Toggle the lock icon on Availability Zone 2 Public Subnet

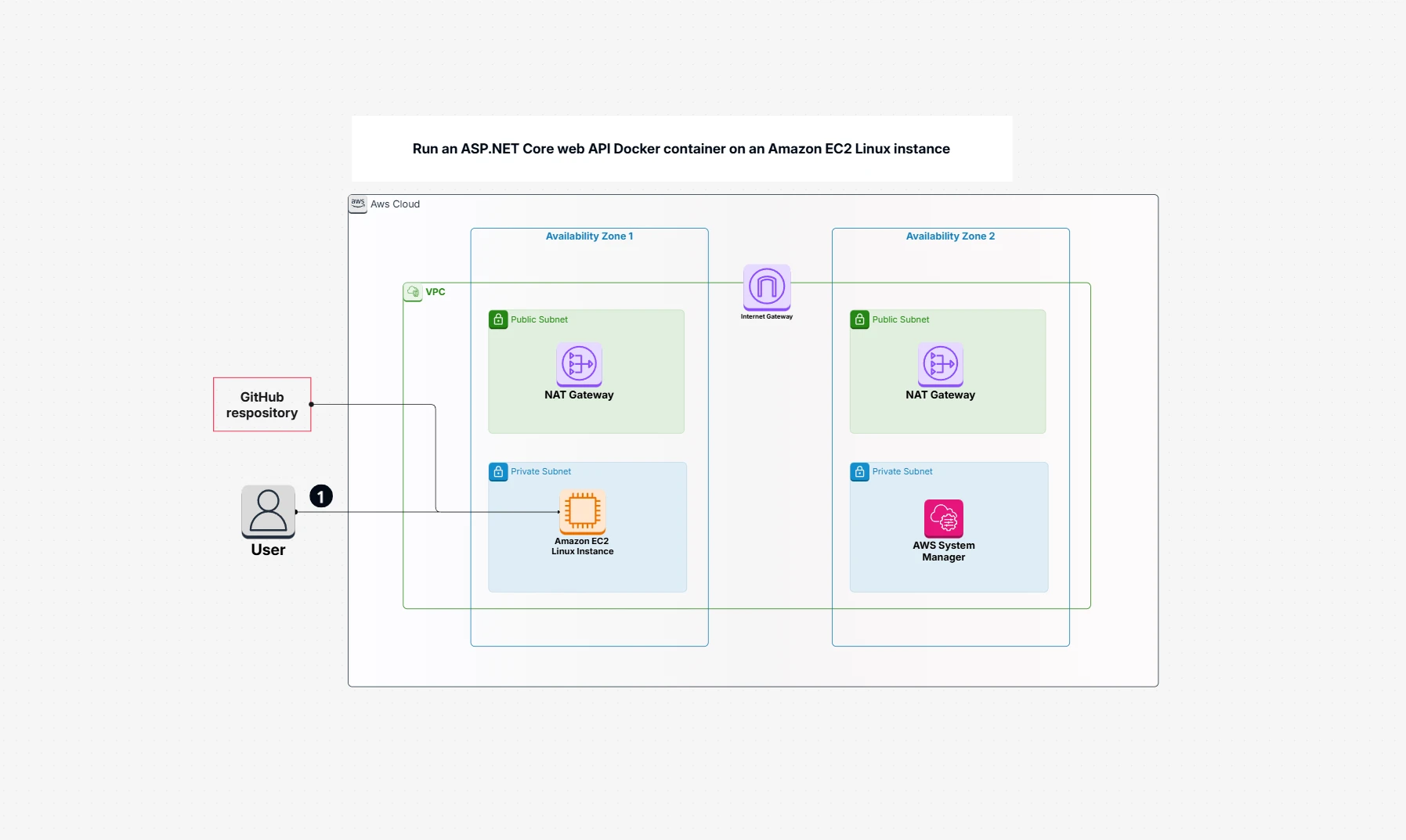[x=859, y=319]
